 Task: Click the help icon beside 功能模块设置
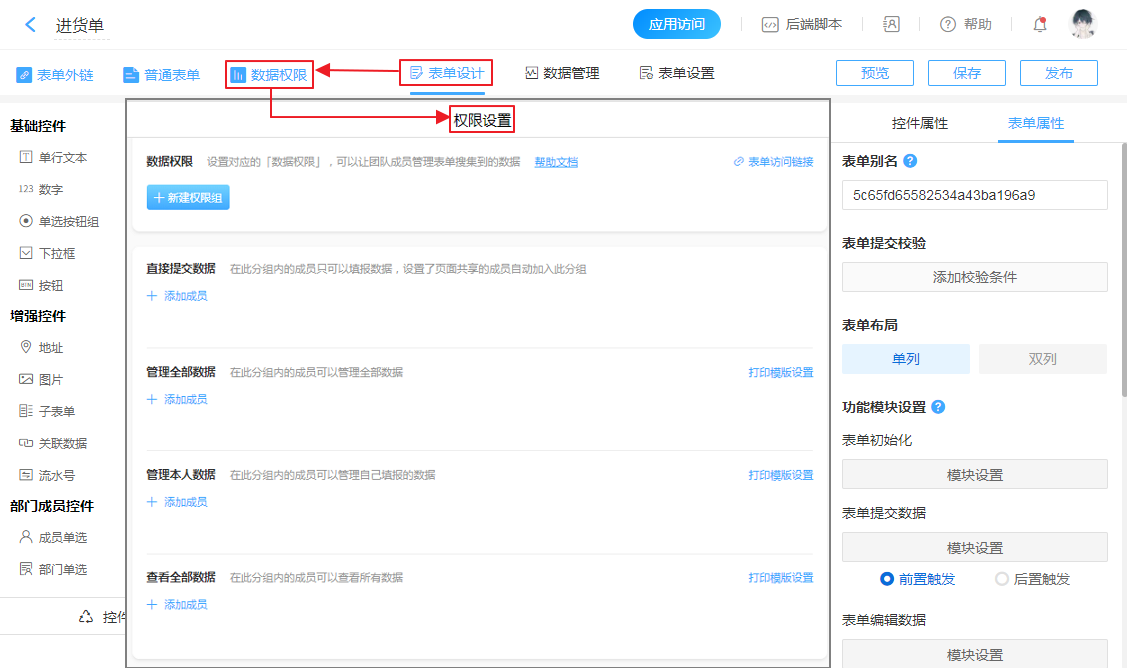pos(938,407)
